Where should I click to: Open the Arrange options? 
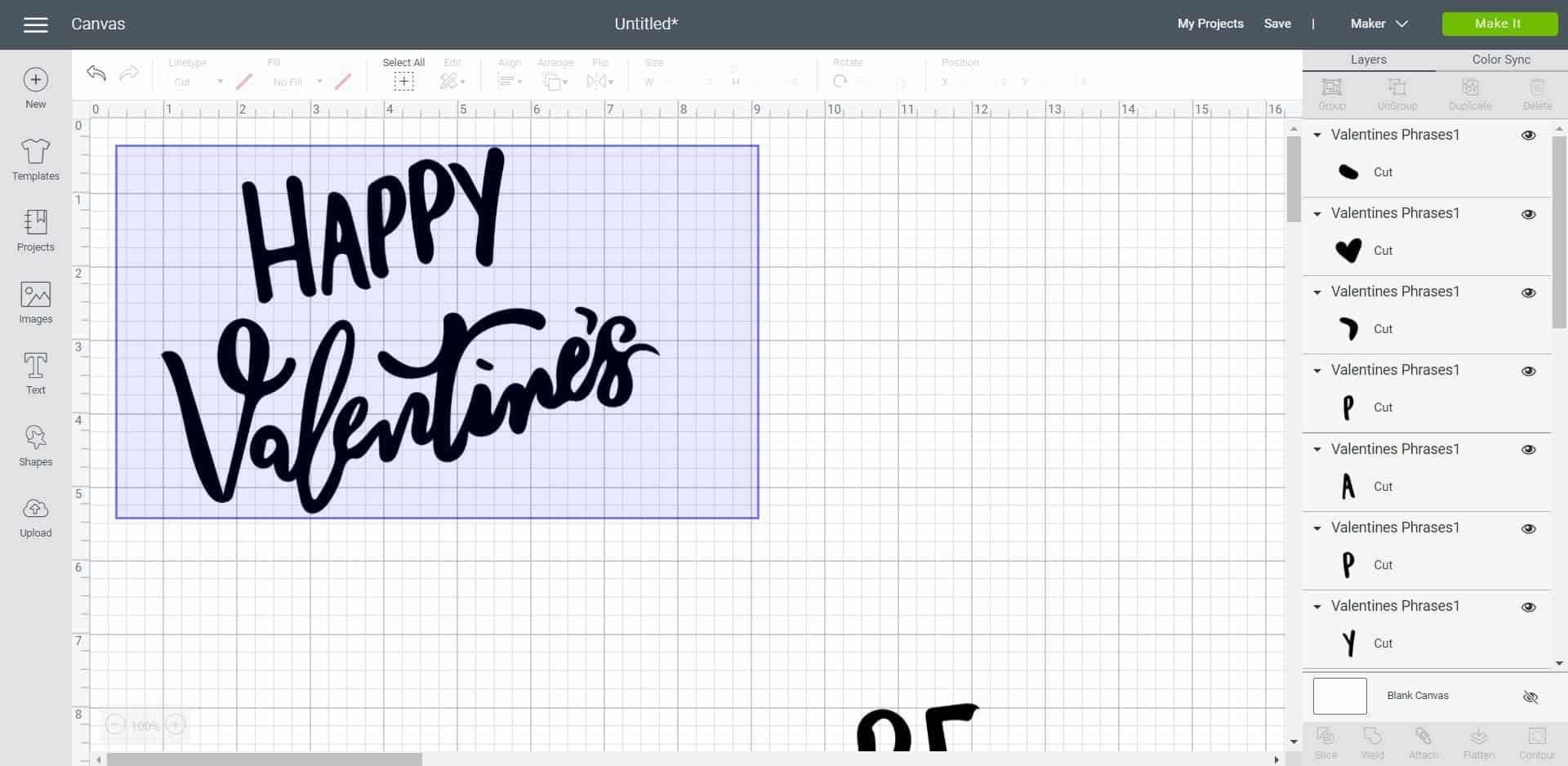555,81
